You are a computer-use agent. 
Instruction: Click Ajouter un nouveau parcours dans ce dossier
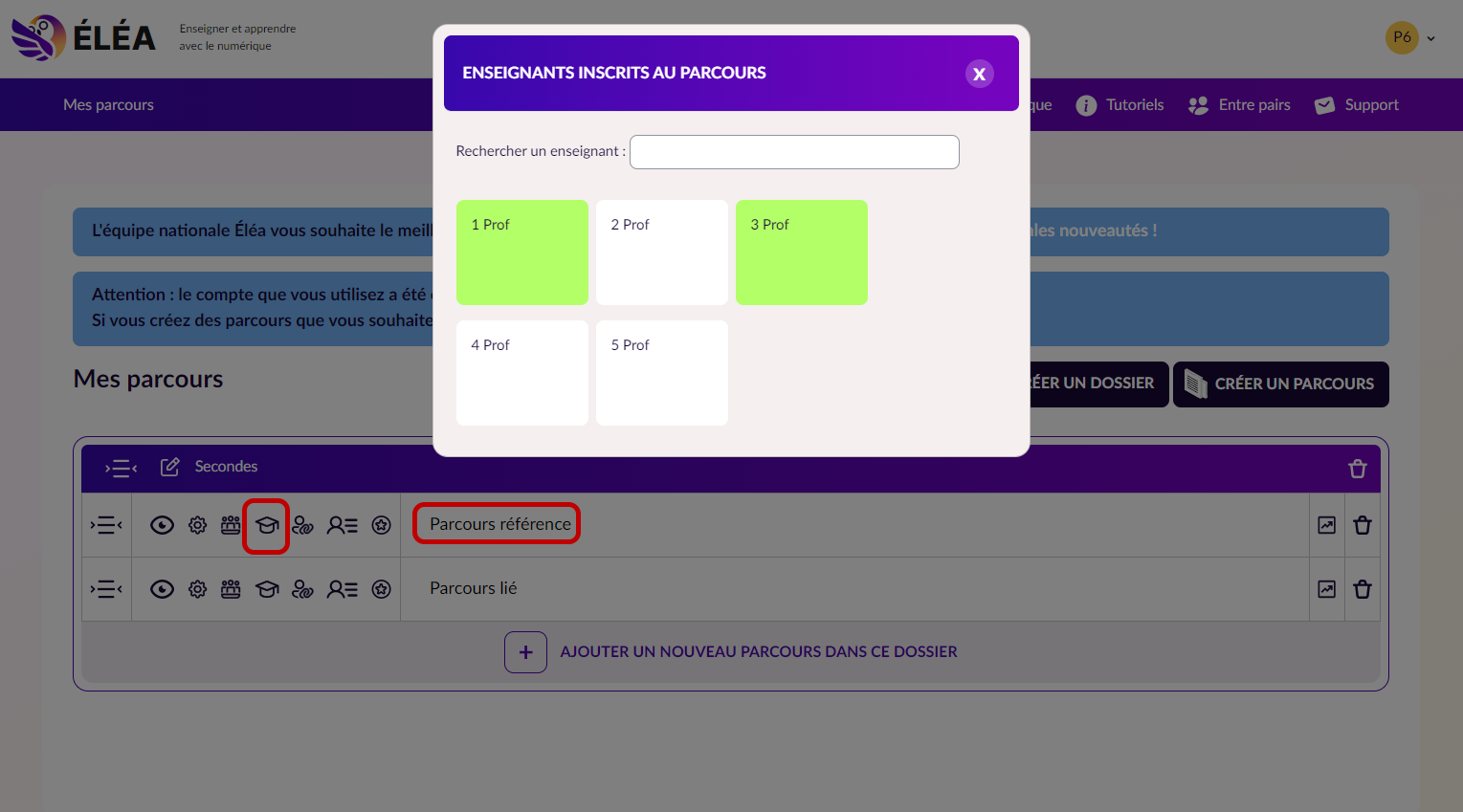point(759,652)
